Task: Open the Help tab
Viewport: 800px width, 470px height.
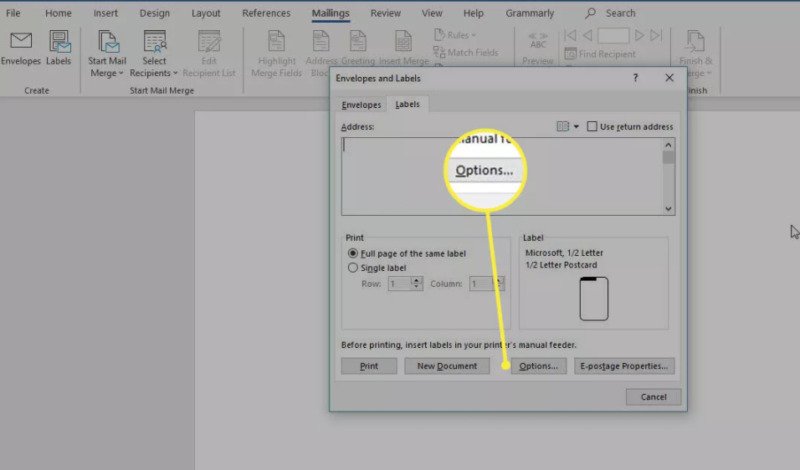Action: pos(473,13)
